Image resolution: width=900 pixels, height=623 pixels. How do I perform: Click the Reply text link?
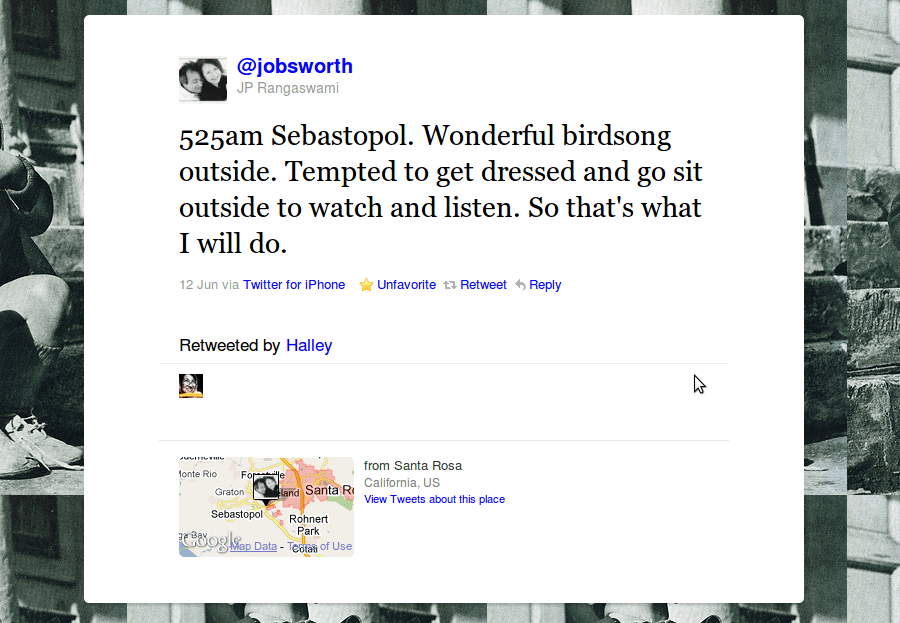pos(545,285)
